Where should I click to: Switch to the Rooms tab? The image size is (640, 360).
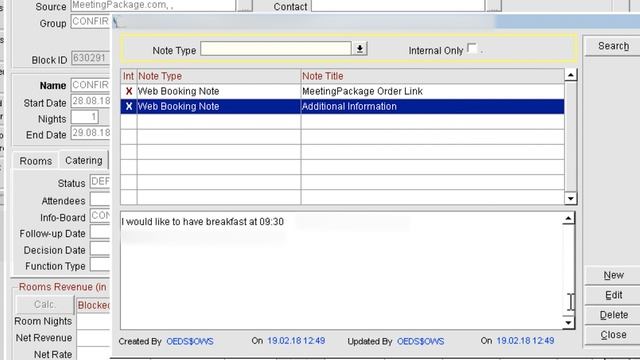point(36,161)
